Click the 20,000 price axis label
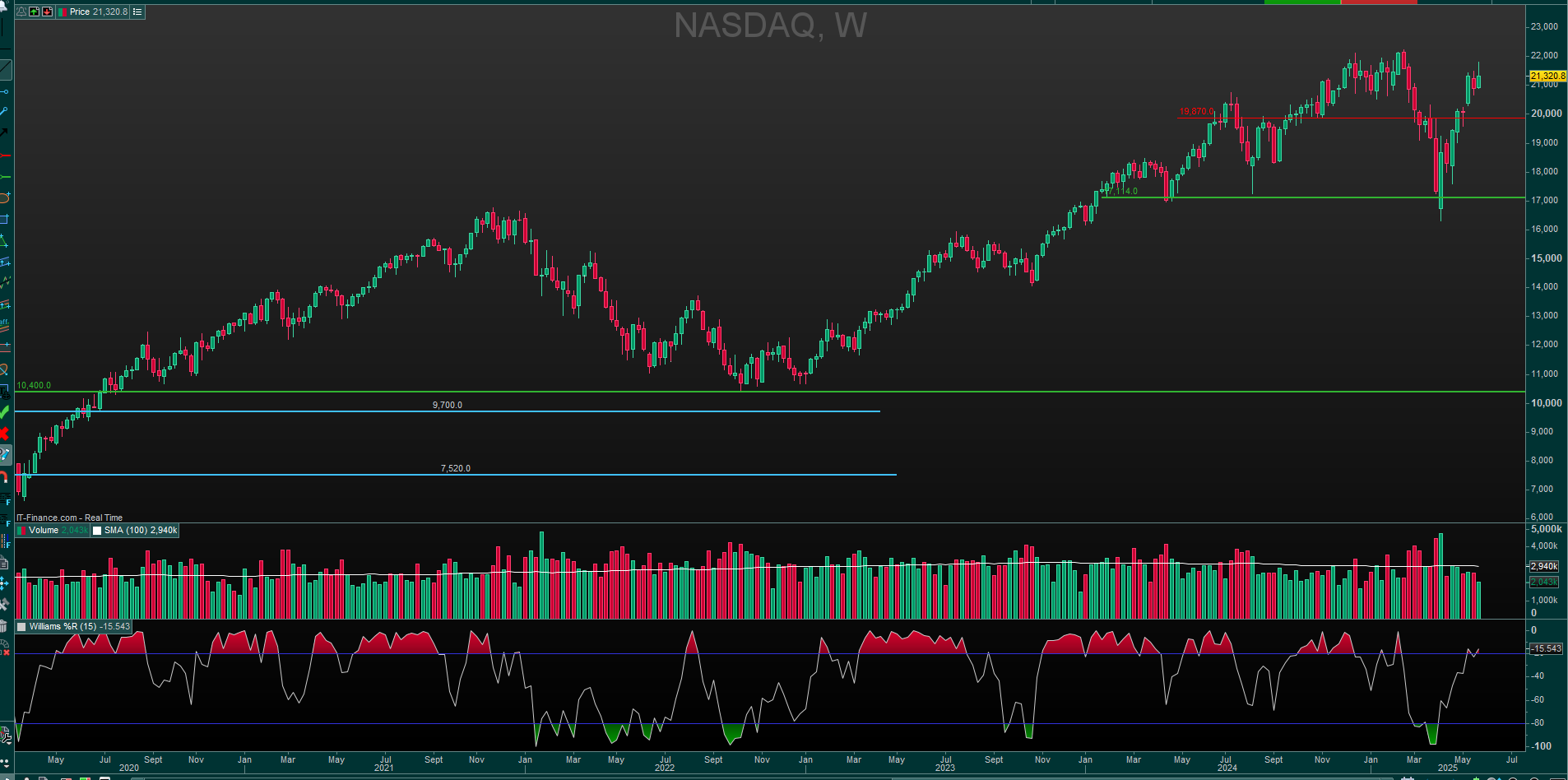 pyautogui.click(x=1546, y=114)
